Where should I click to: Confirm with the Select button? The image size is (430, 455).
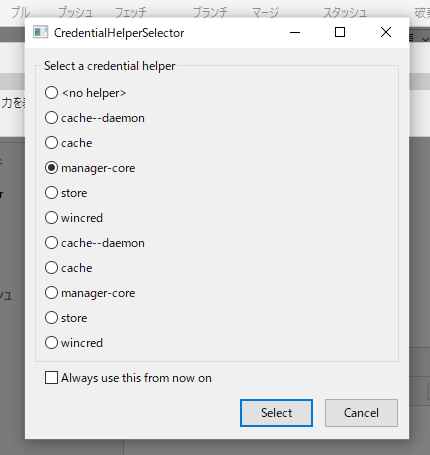click(276, 413)
